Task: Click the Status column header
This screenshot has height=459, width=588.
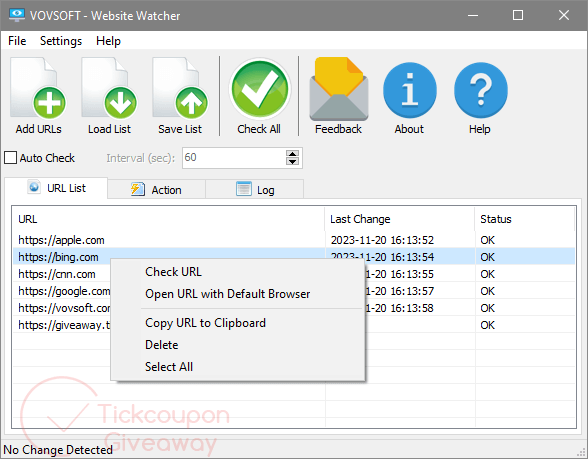Action: pyautogui.click(x=525, y=219)
